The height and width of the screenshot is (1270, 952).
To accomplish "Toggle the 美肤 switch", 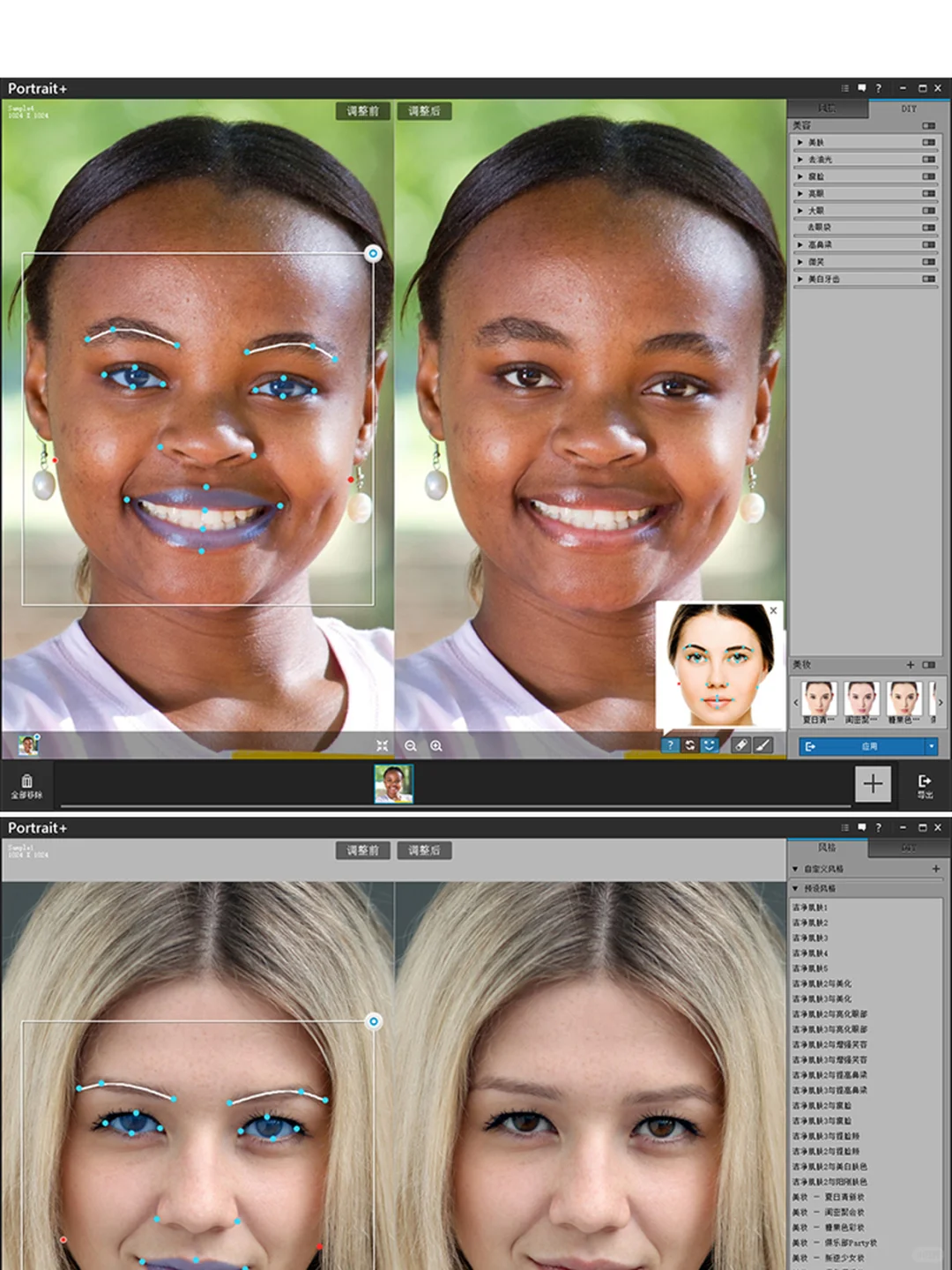I will [x=929, y=142].
